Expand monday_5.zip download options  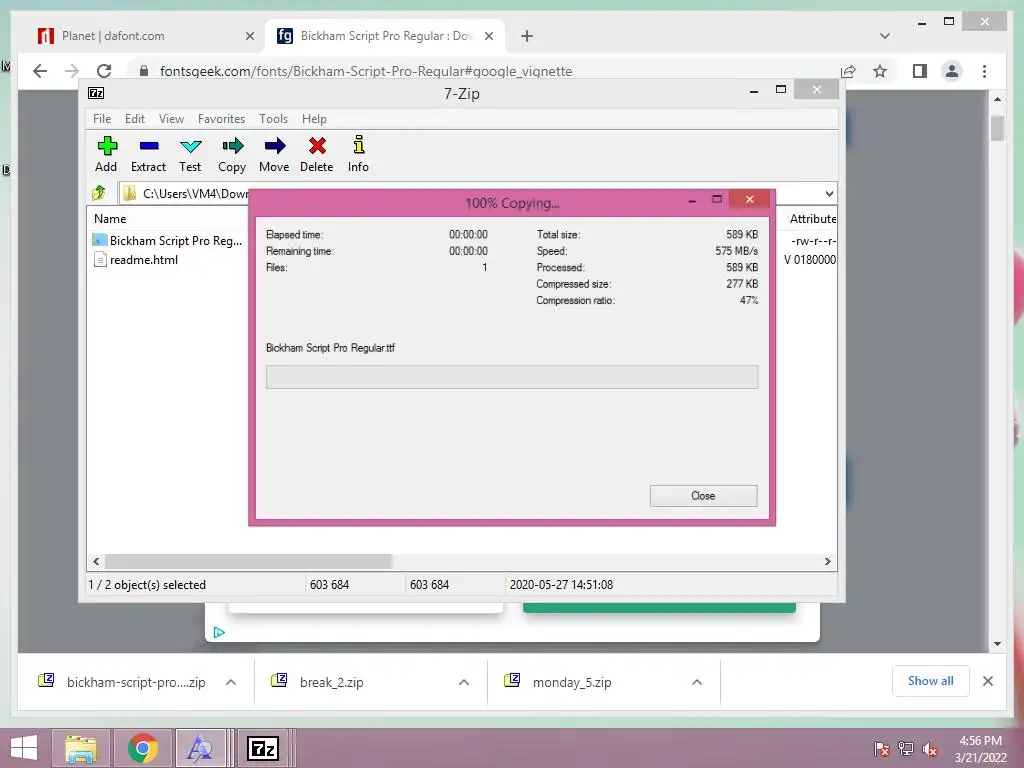tap(697, 682)
